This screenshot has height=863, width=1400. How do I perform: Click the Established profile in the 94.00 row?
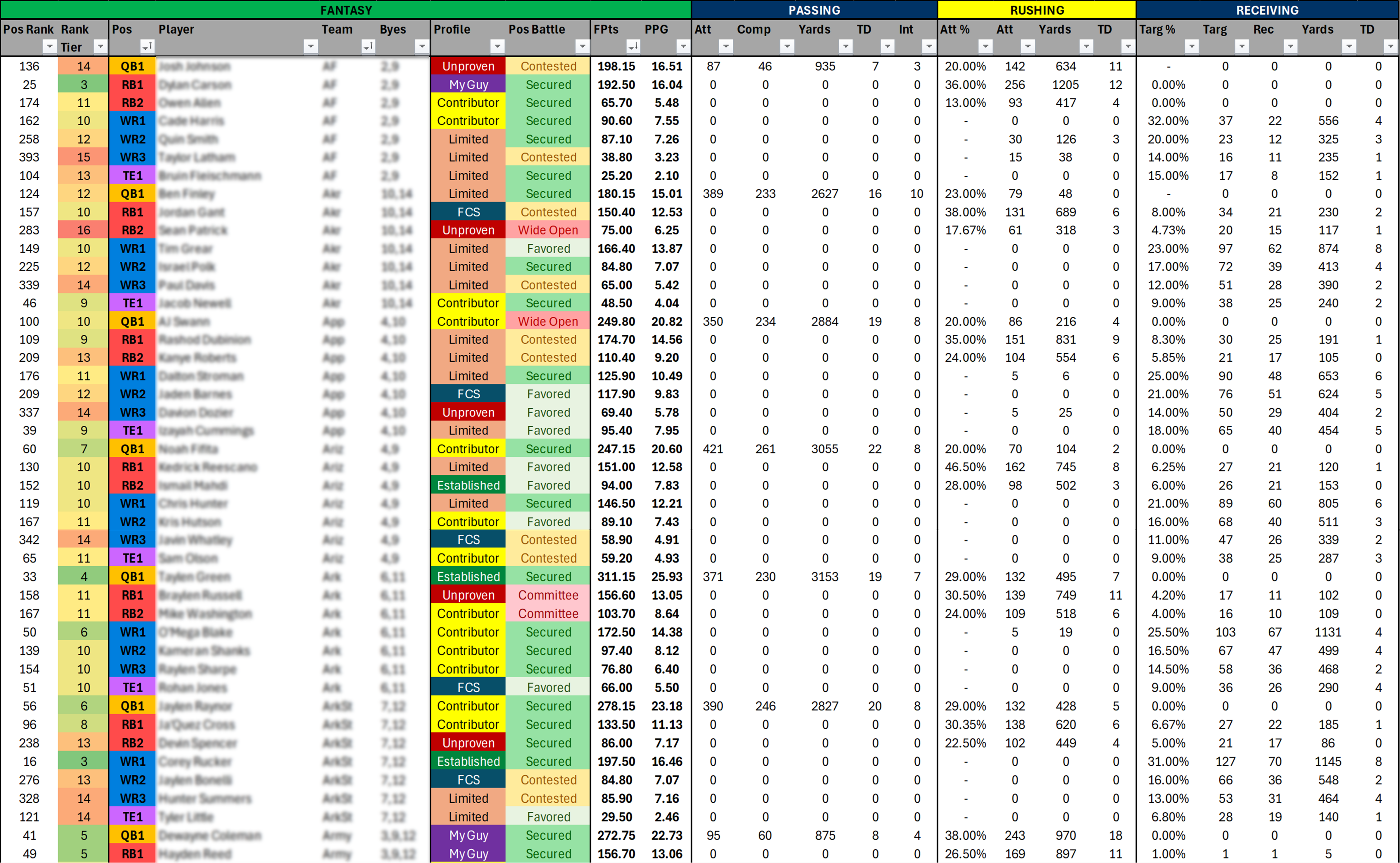click(x=468, y=485)
